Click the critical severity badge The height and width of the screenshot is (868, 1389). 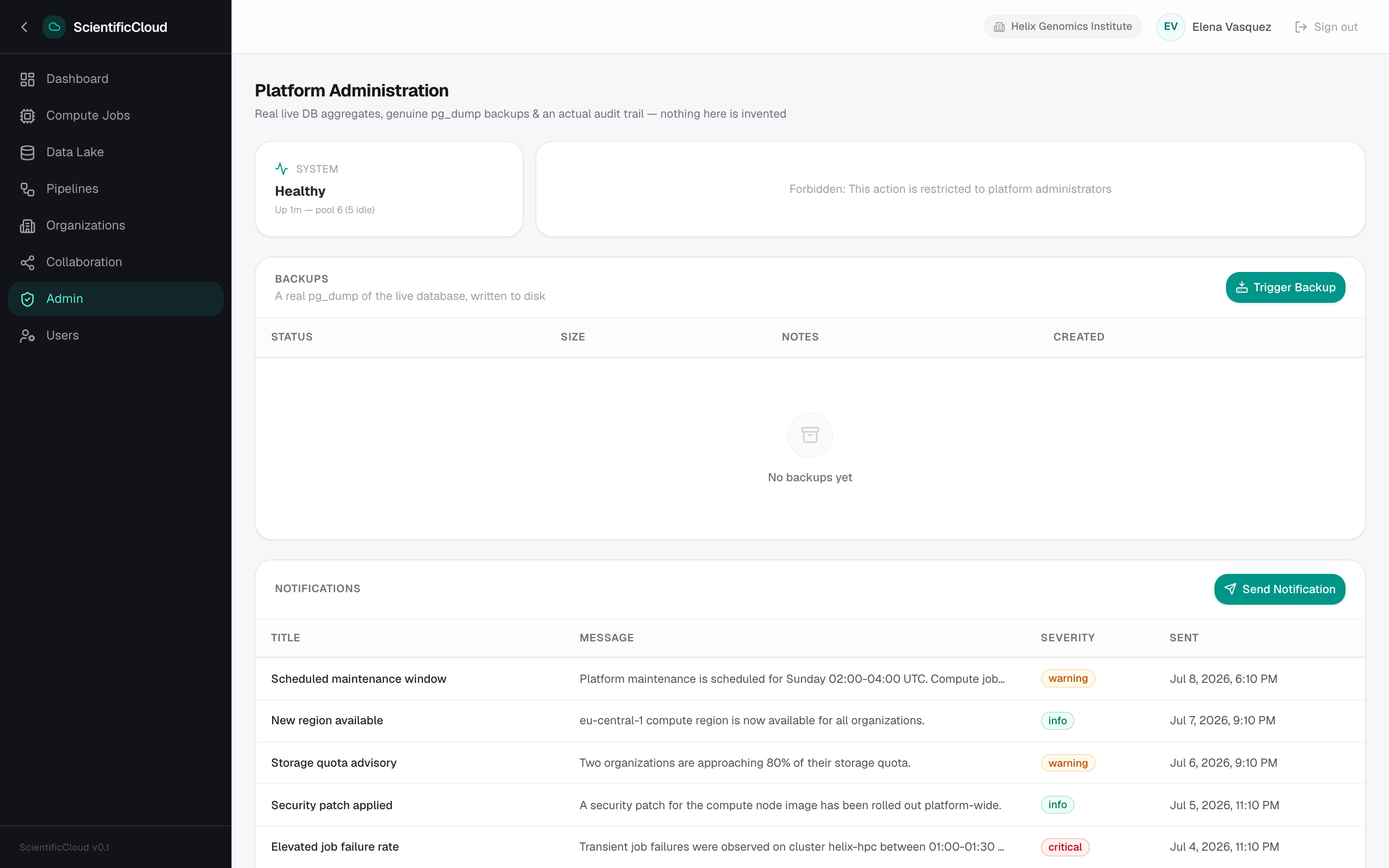pos(1065,847)
